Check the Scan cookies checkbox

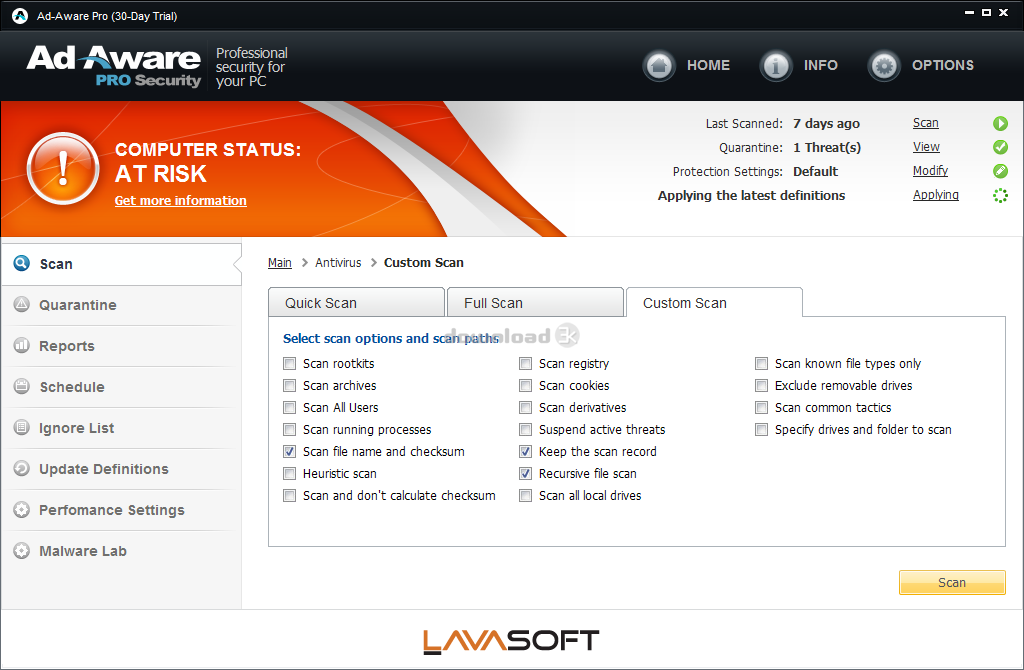coord(525,386)
